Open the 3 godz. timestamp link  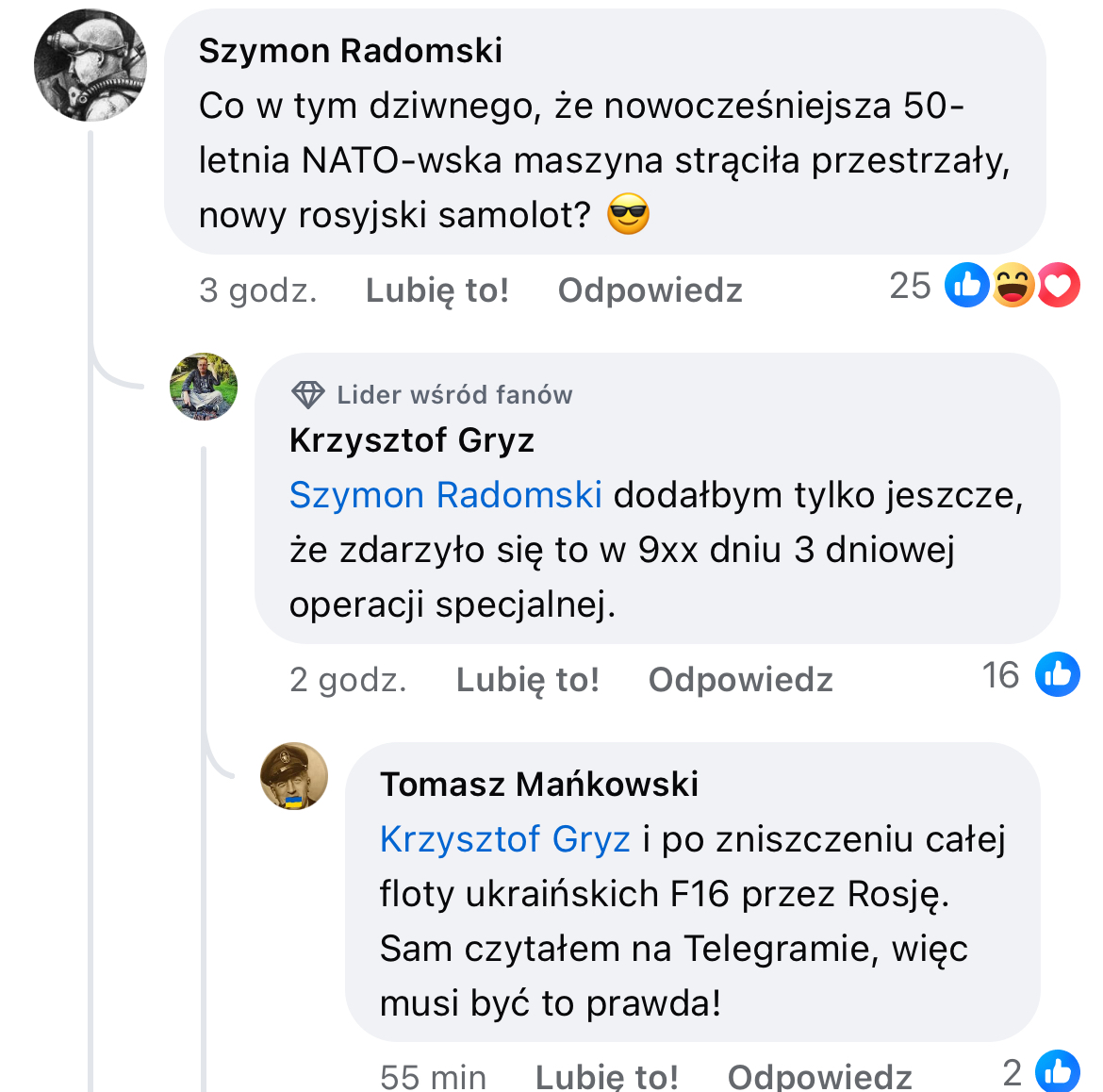click(x=258, y=290)
